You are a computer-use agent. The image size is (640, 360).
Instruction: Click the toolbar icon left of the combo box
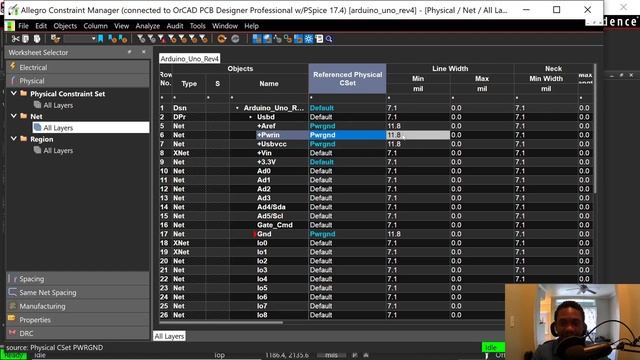point(55,39)
